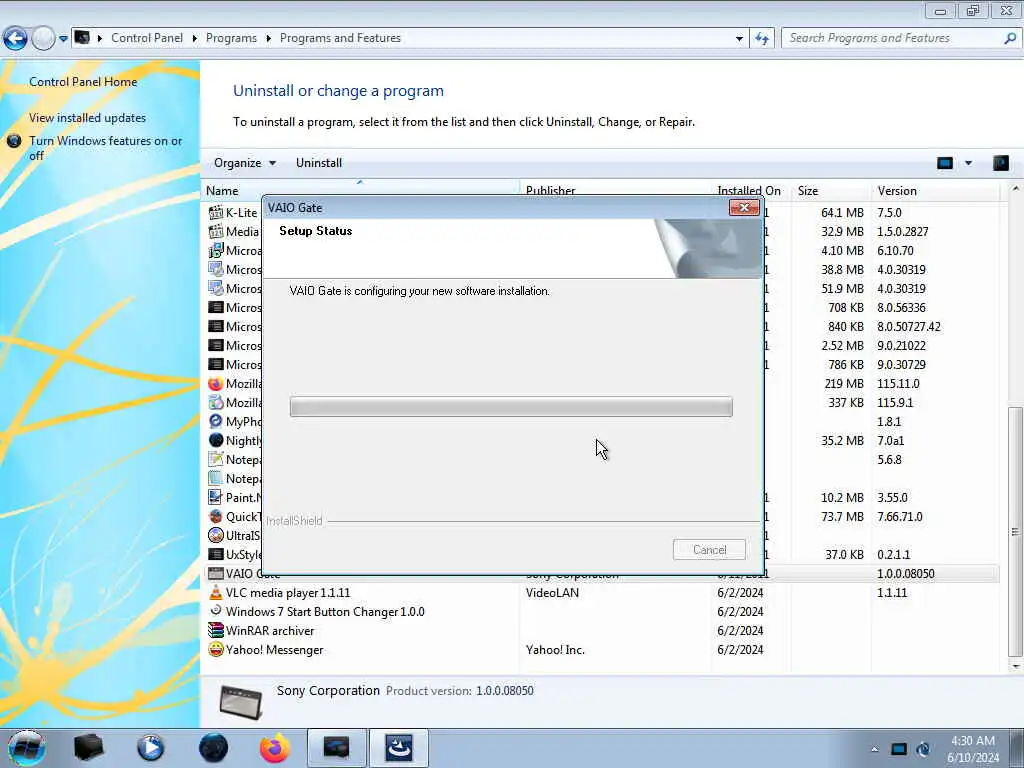
Task: Open Turn Windows features on or off
Action: (x=105, y=148)
